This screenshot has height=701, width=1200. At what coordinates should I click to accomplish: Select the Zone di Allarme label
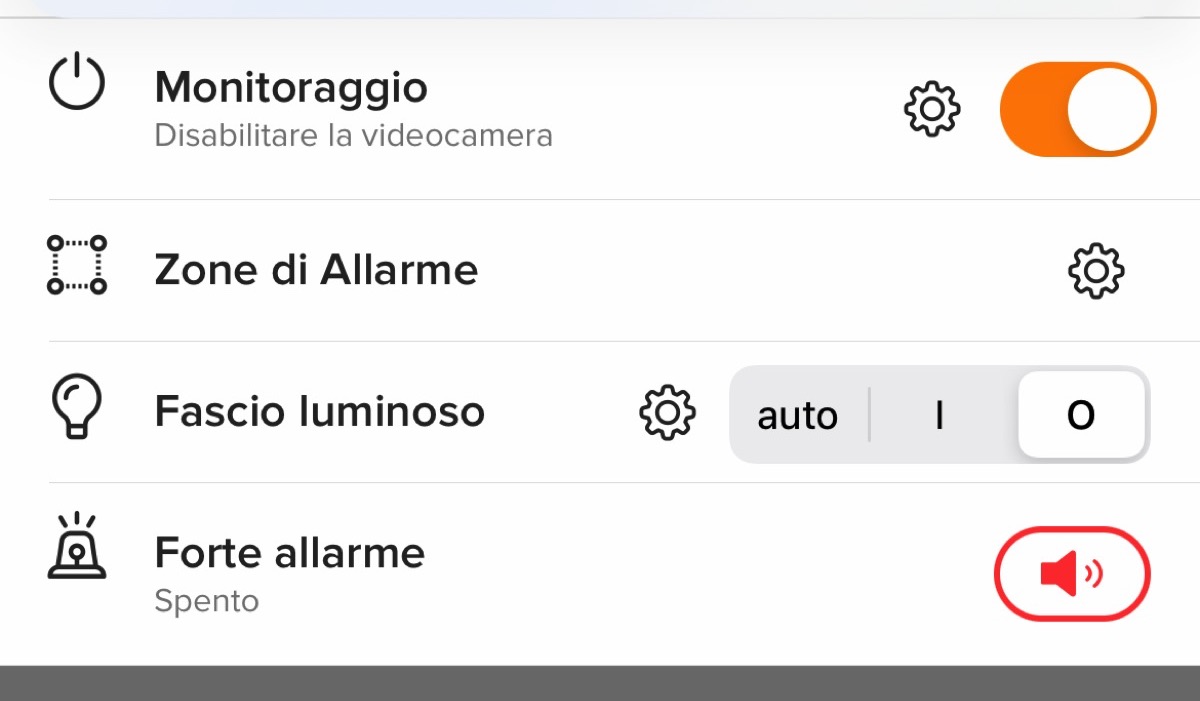coord(316,270)
